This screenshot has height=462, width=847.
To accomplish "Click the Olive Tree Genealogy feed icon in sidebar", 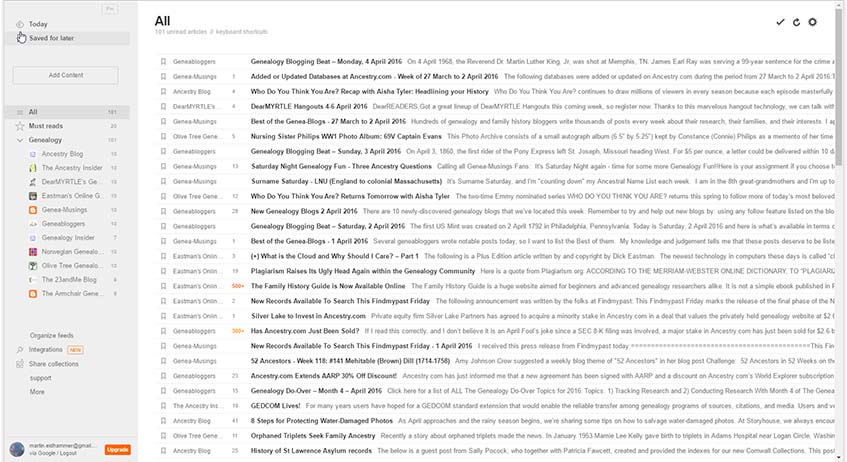I will pos(32,266).
